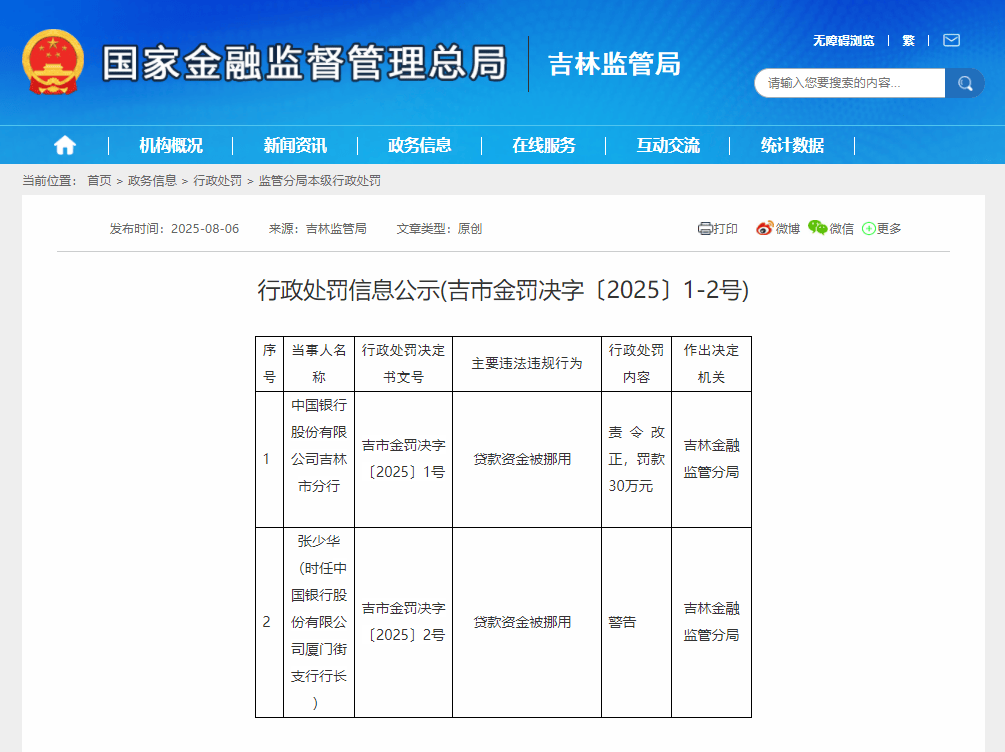Click 行政处罚决定书文号 column header
Image resolution: width=1005 pixels, height=752 pixels.
coord(403,363)
